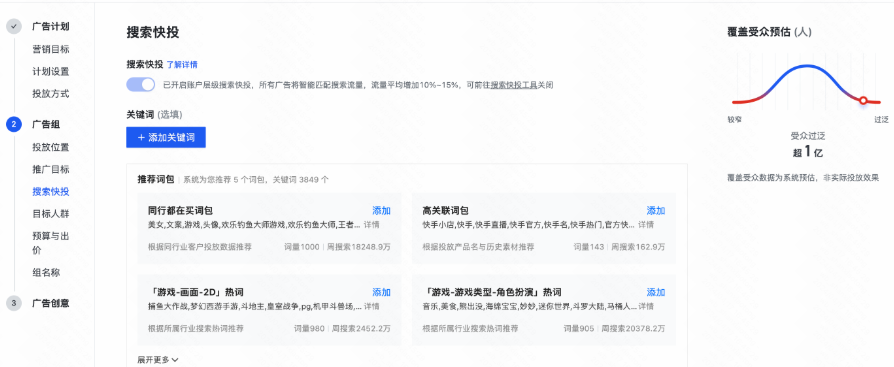Image resolution: width=894 pixels, height=367 pixels.
Task: Toggle the 搜索快投 switch off
Action: pyautogui.click(x=140, y=85)
